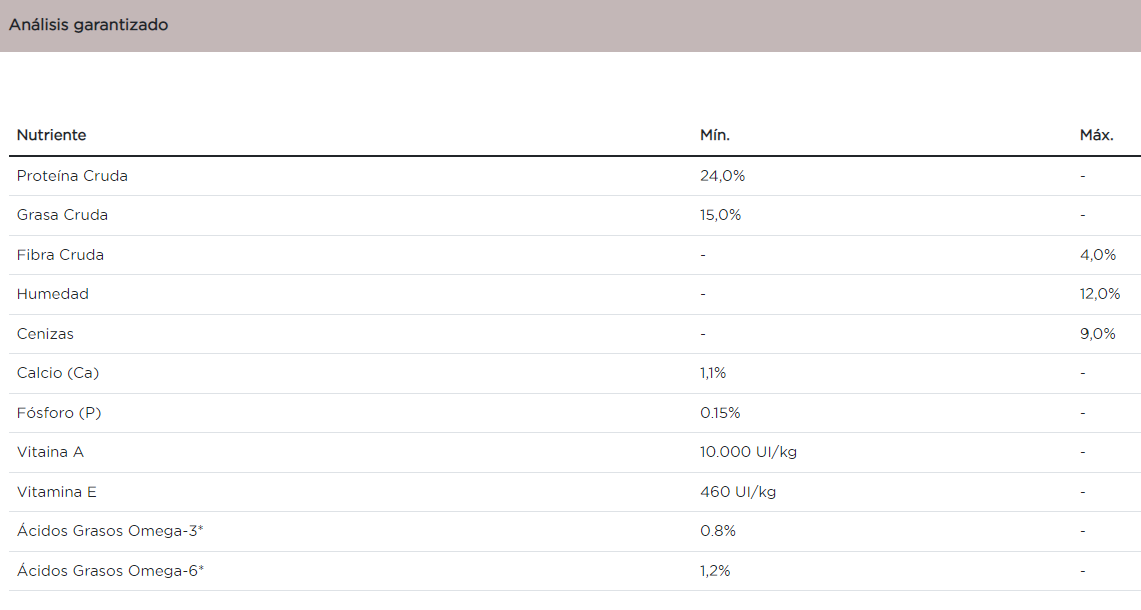This screenshot has width=1141, height=610.
Task: Click the 12,0% maximum moisture value
Action: 1100,294
